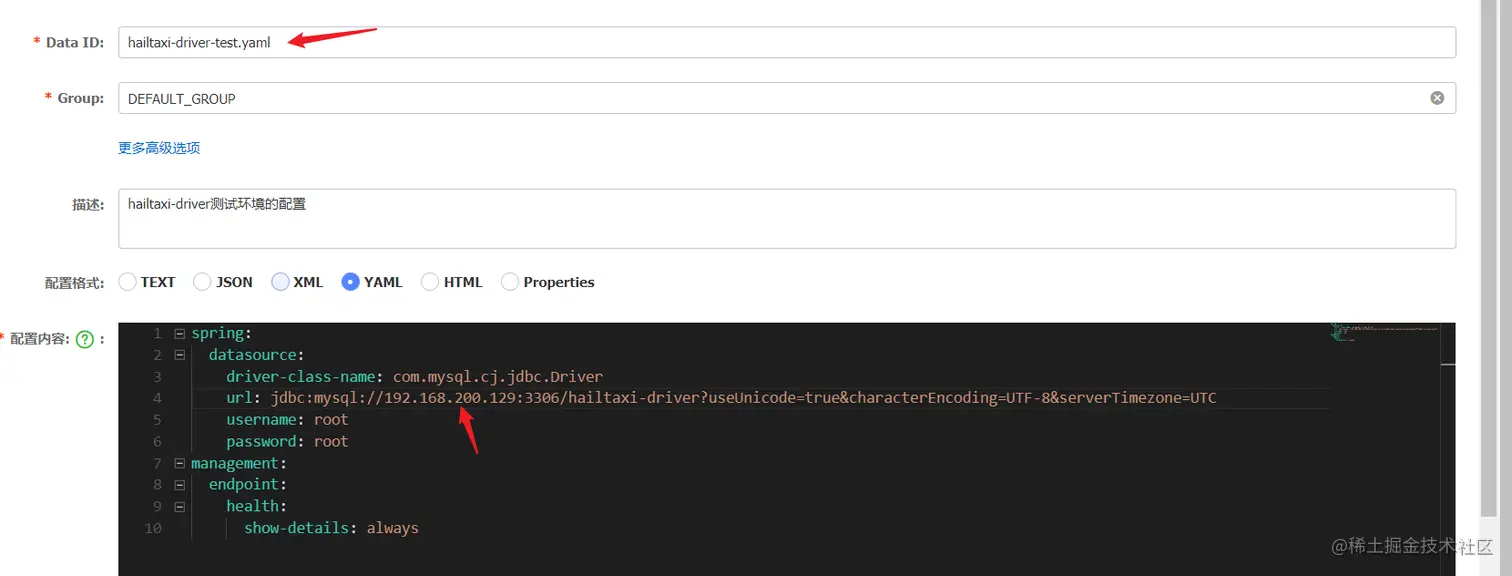
Task: Fold the health section in editor
Action: (179, 506)
